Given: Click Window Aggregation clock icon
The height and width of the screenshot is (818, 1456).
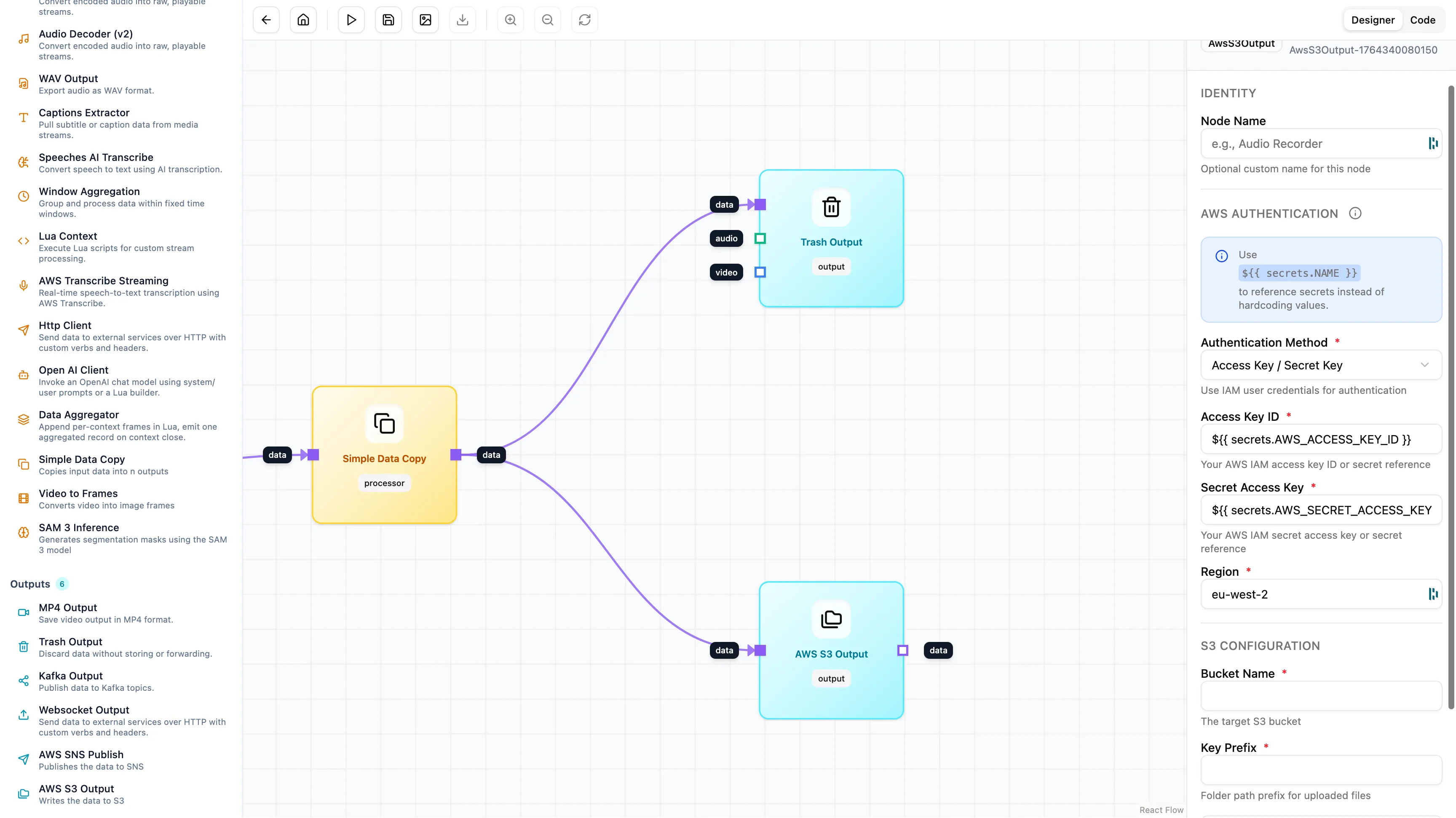Looking at the screenshot, I should coord(23,197).
